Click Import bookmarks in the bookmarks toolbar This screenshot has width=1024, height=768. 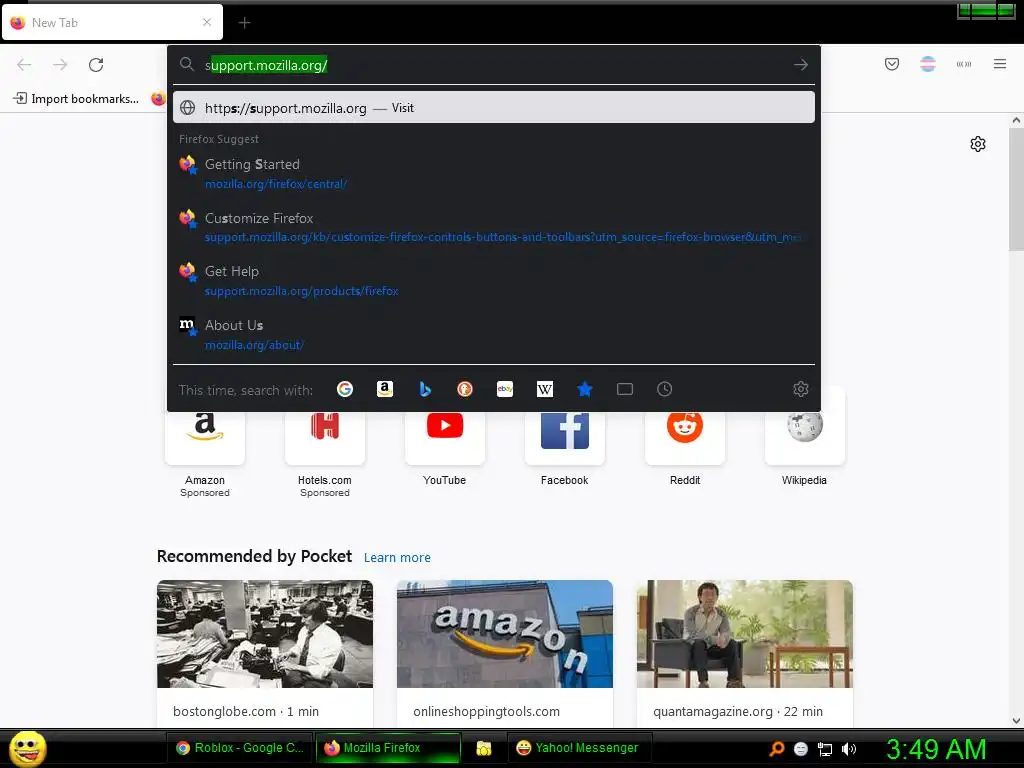click(x=76, y=99)
